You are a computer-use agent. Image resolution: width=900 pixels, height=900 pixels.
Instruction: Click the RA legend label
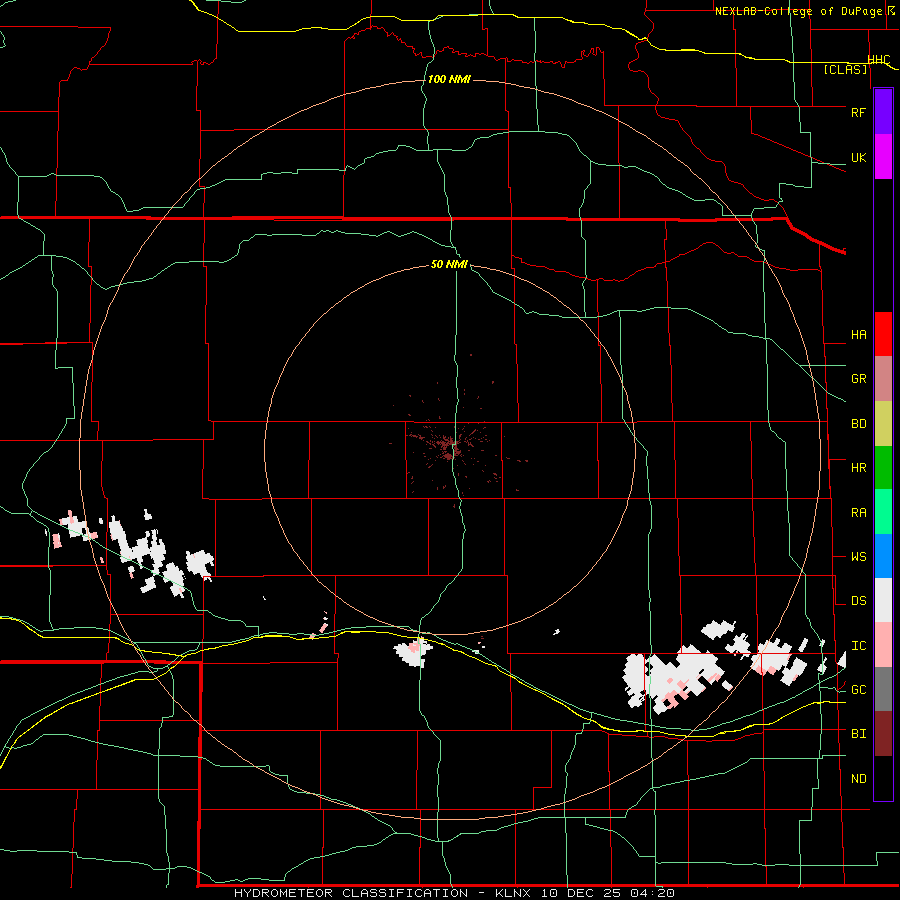(x=858, y=513)
